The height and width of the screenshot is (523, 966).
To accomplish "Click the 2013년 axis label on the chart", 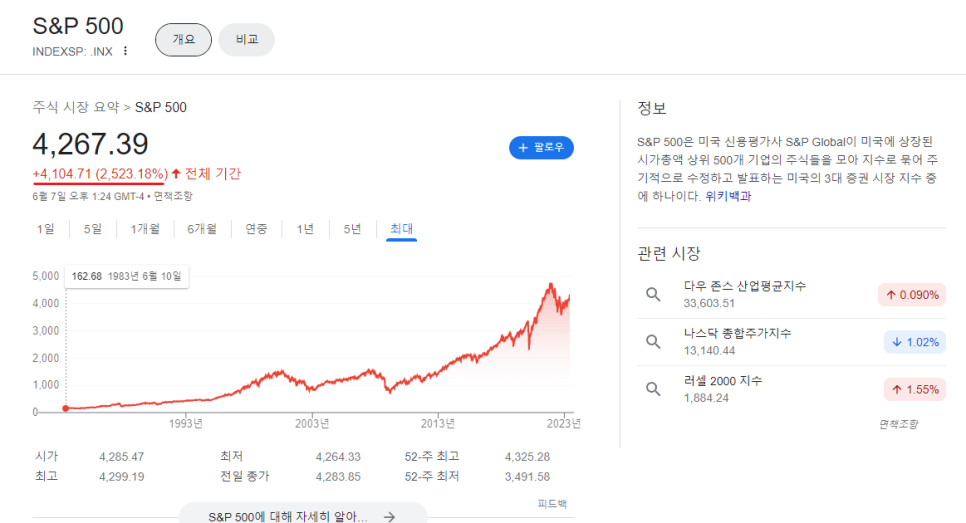I will point(438,424).
